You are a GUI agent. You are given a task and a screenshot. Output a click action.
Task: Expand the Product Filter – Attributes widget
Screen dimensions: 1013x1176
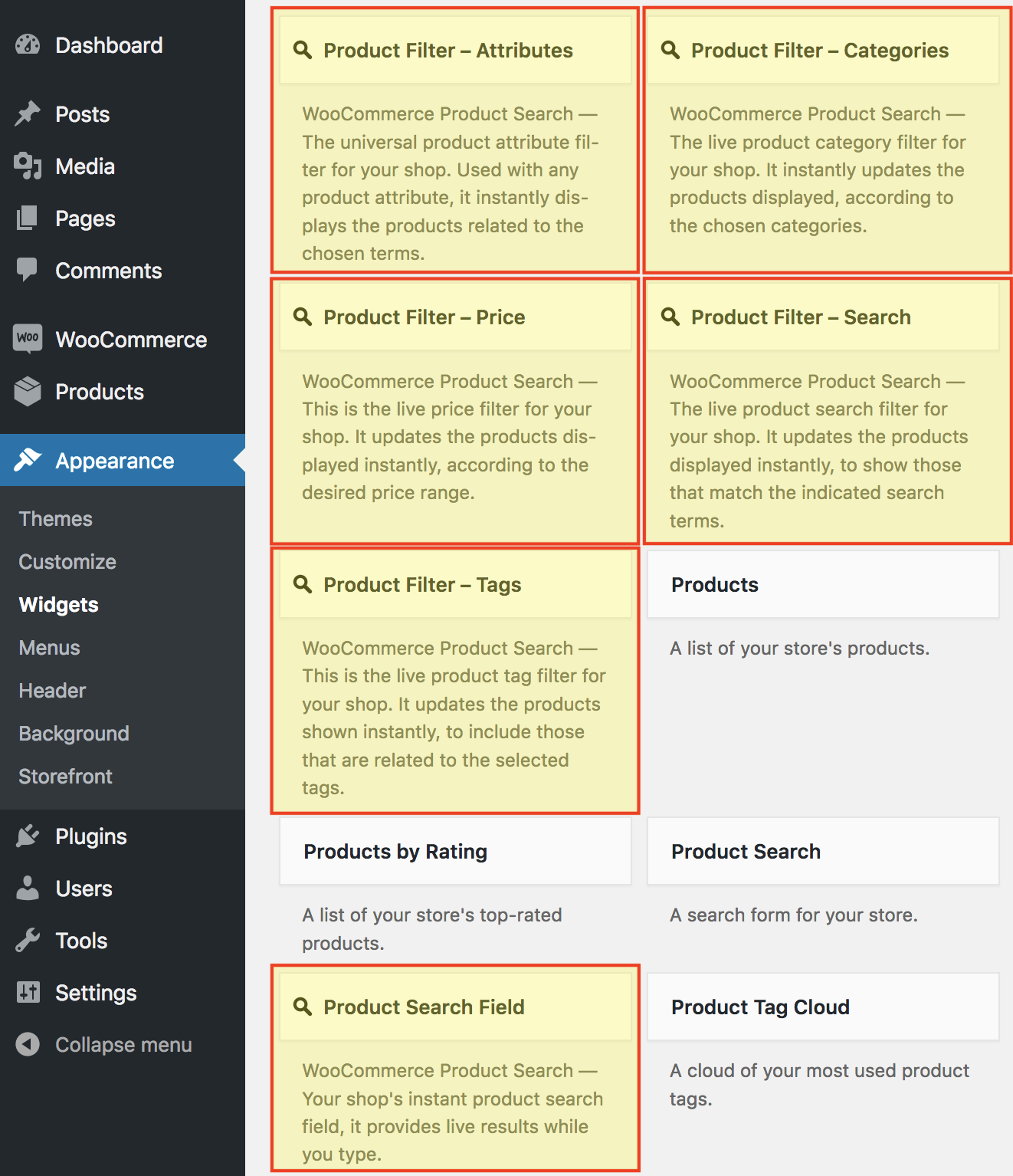tap(455, 51)
